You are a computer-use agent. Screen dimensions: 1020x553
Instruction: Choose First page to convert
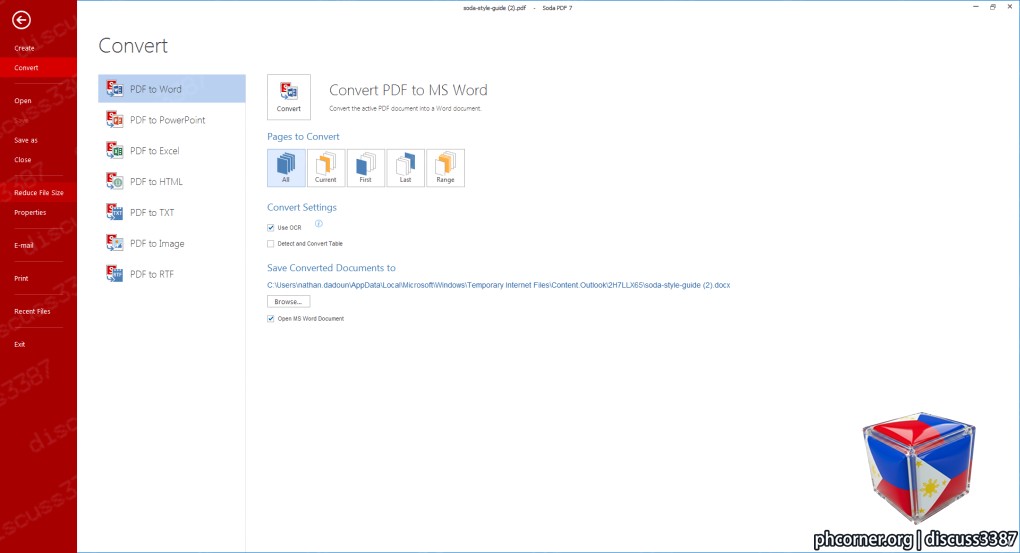click(366, 168)
